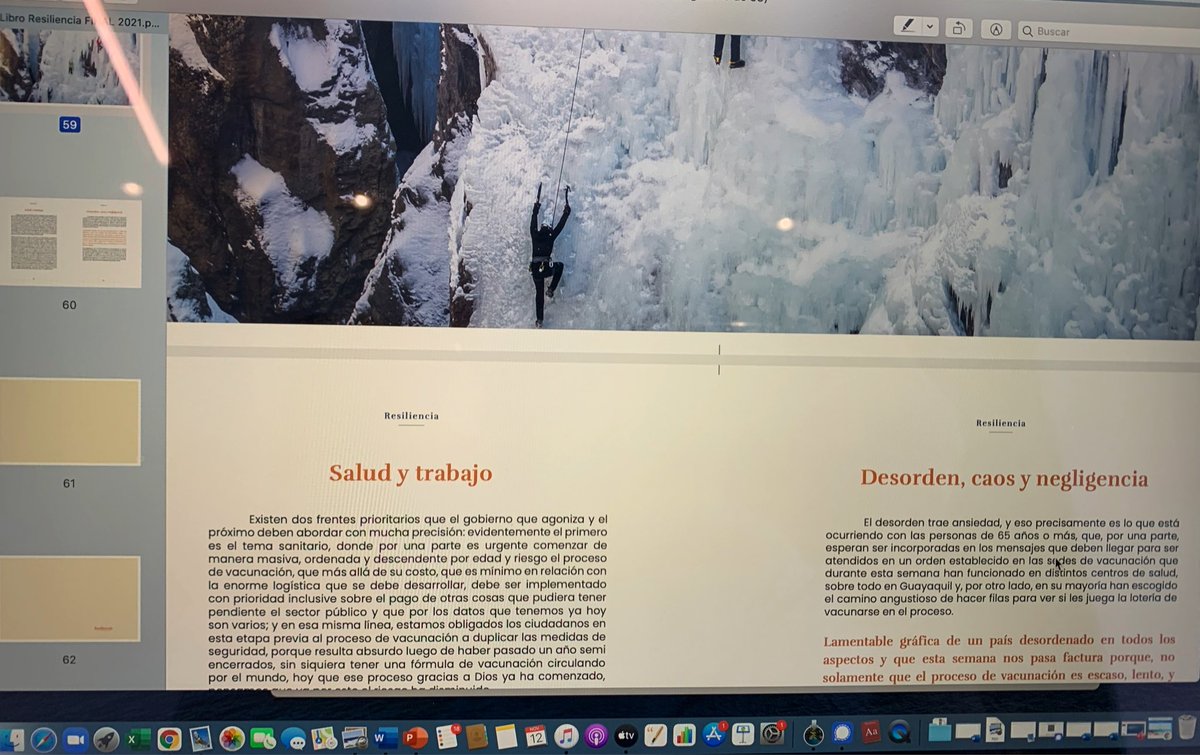The width and height of the screenshot is (1200, 755).
Task: Open Calendar from the Dock
Action: [x=535, y=737]
